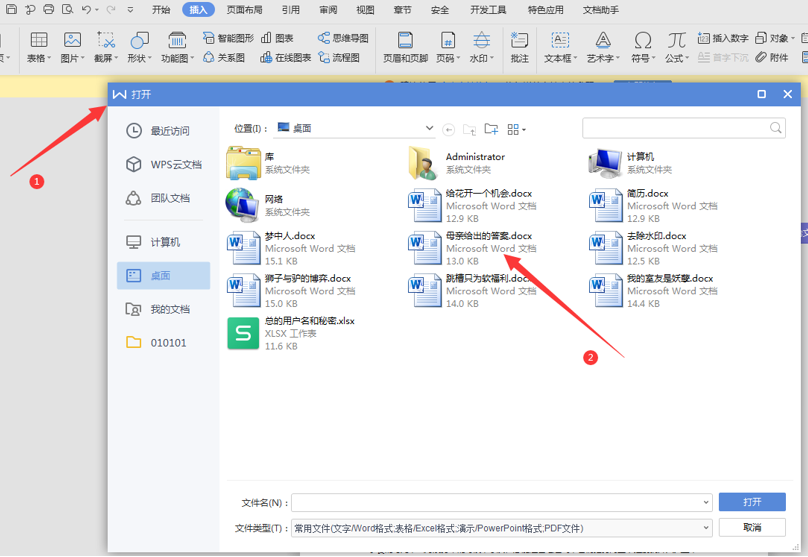Select file 狮子与驴的博弈.docx

(x=291, y=291)
